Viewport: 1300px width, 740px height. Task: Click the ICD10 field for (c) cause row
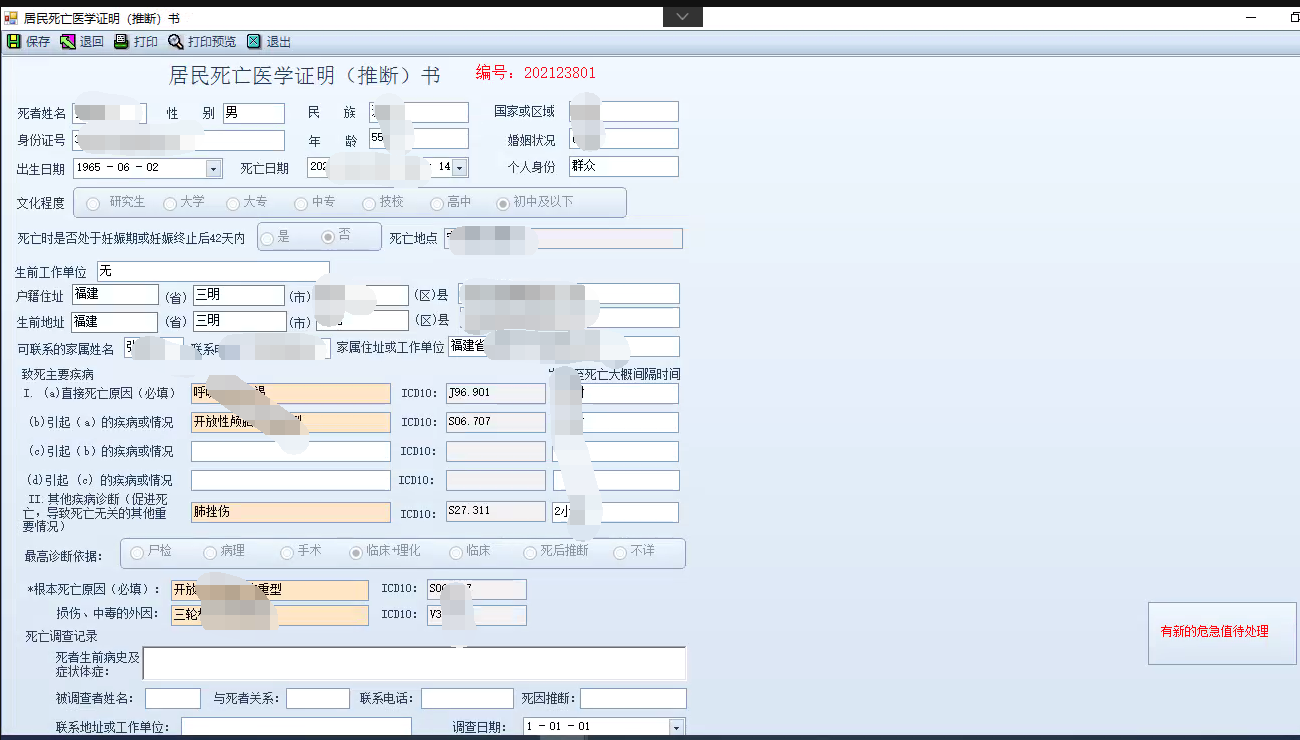(x=496, y=451)
